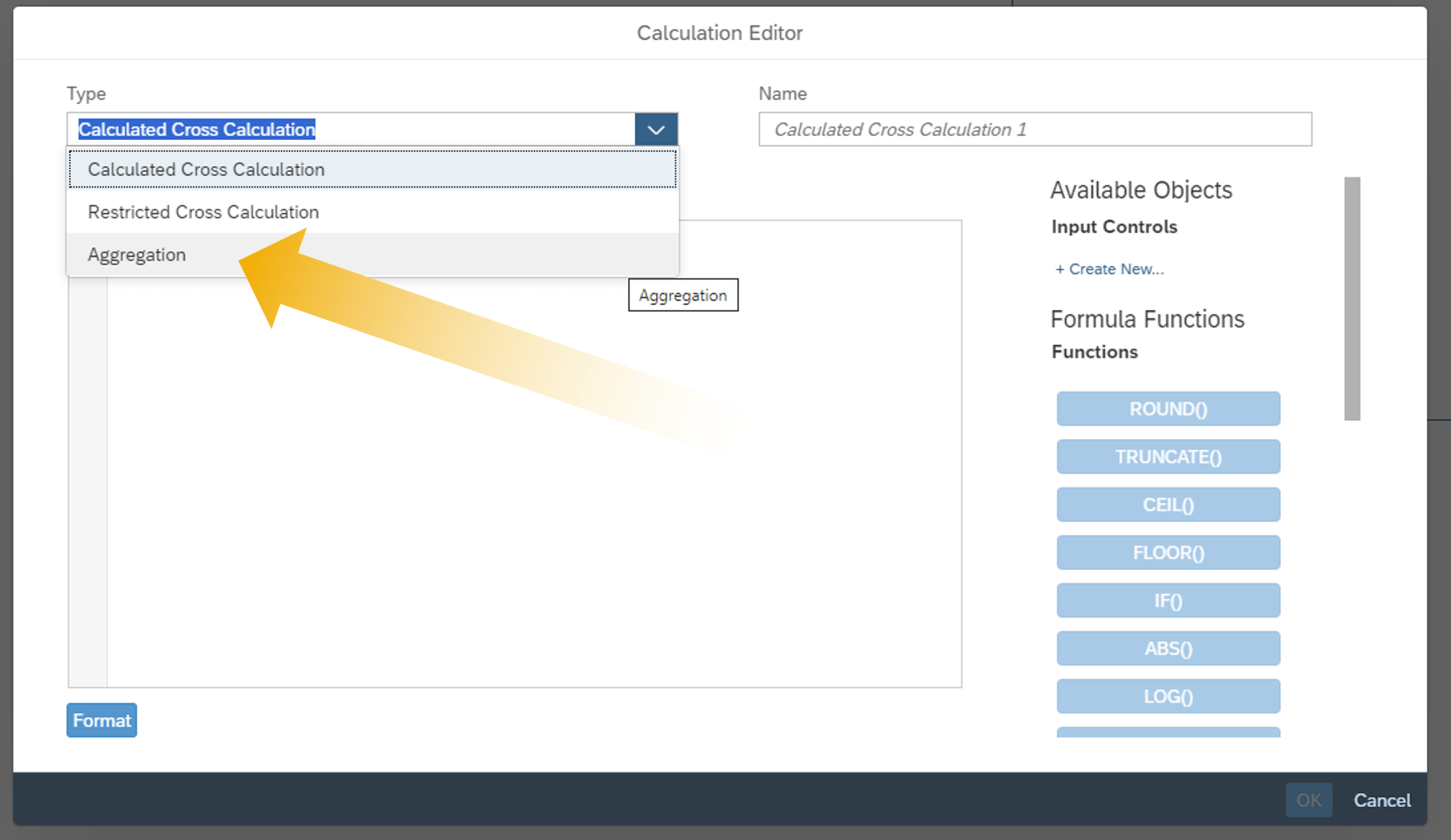Confirm with the OK button

[x=1309, y=800]
